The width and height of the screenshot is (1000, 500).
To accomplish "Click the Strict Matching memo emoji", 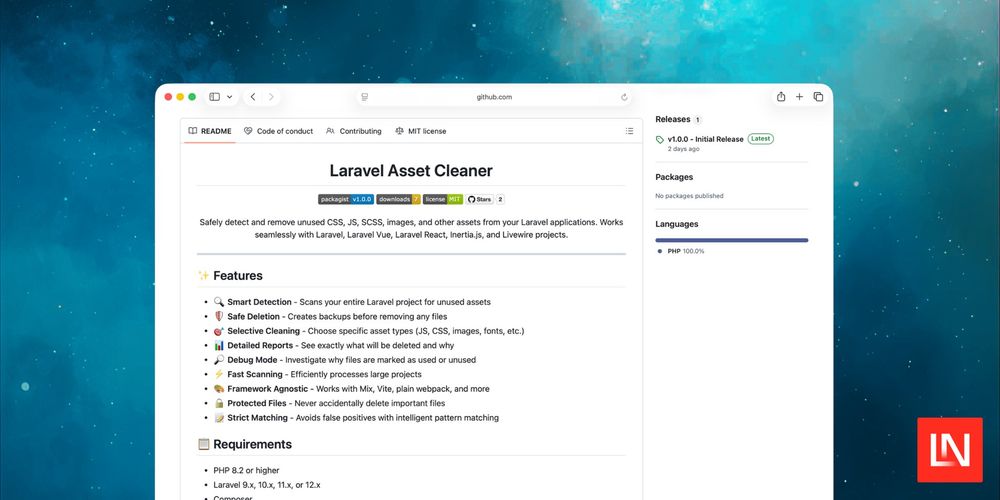I will pyautogui.click(x=219, y=418).
